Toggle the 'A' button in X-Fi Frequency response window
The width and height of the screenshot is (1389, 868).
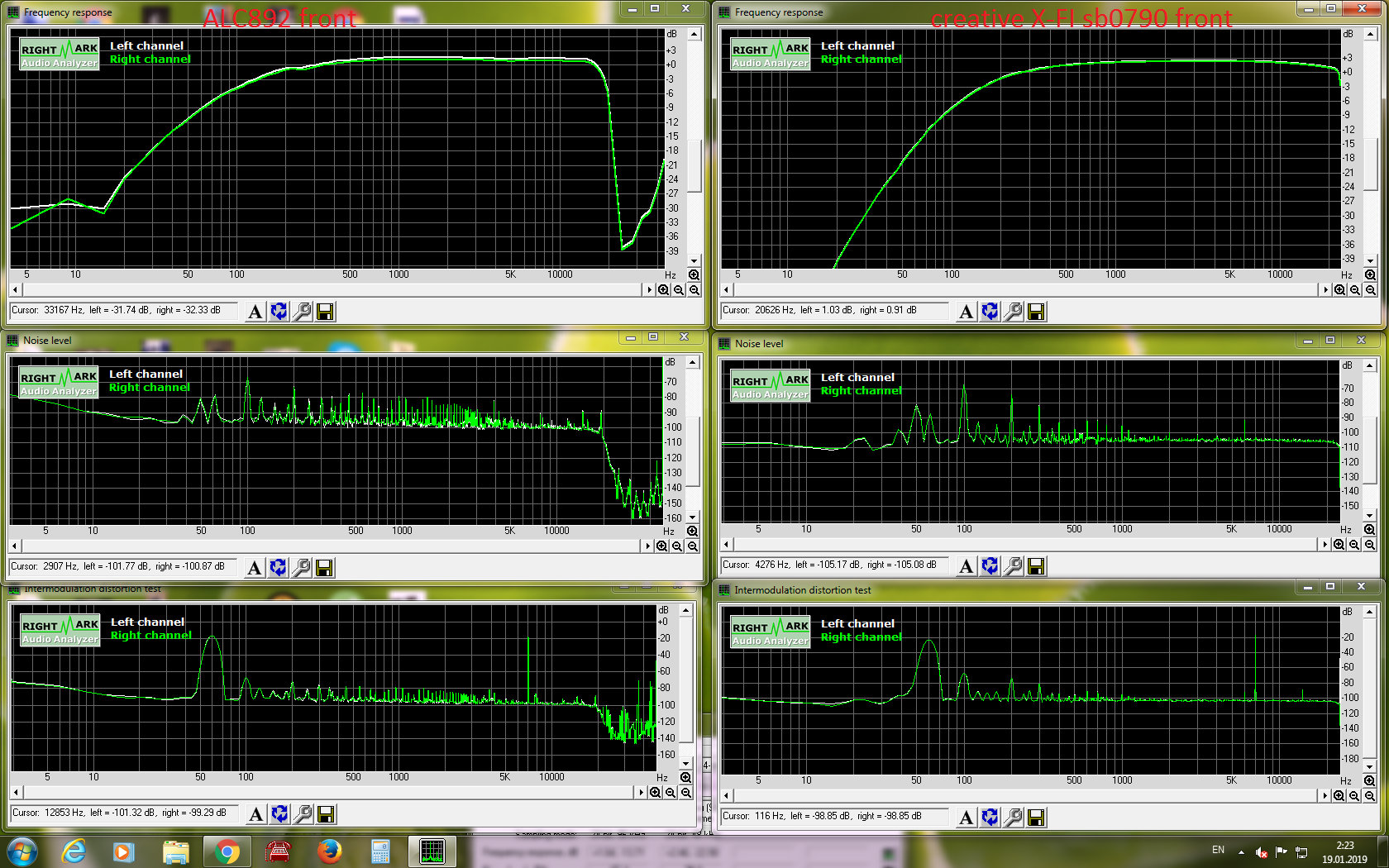pyautogui.click(x=966, y=312)
